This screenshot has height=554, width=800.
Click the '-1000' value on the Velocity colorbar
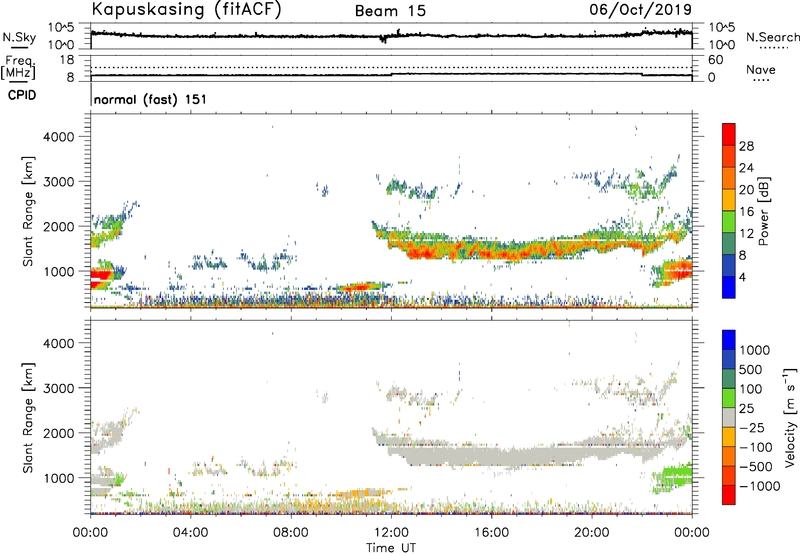point(759,486)
